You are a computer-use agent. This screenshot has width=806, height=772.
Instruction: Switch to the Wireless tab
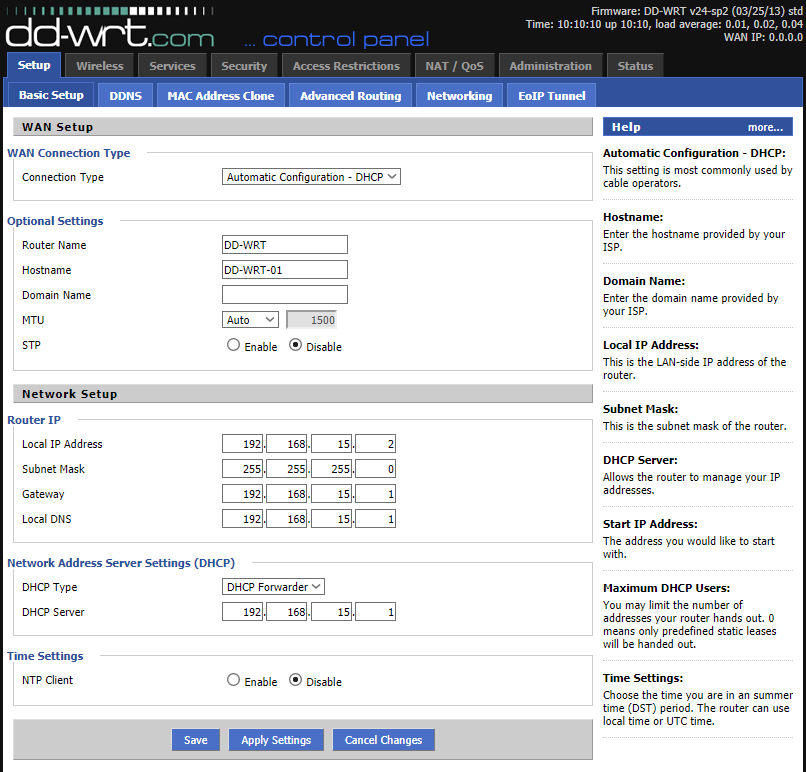(100, 66)
